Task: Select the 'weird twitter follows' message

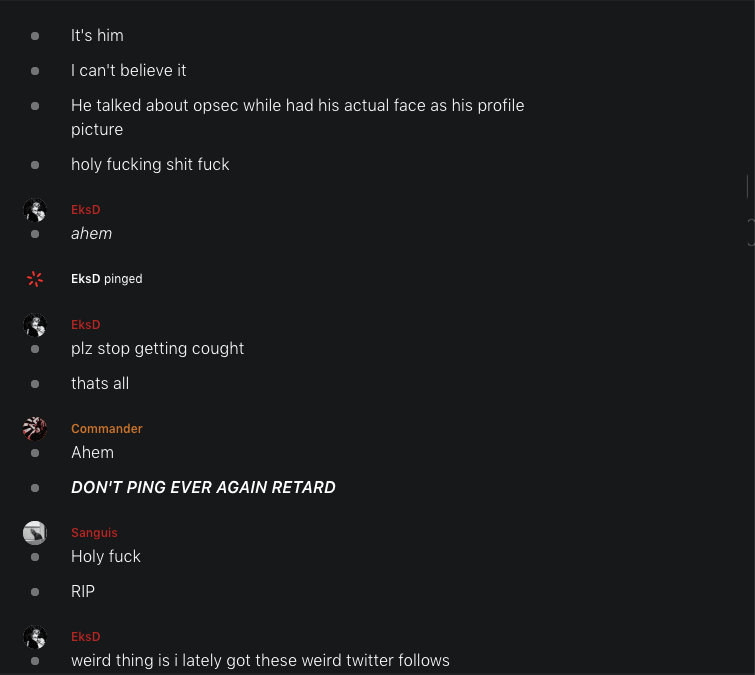Action: tap(260, 661)
